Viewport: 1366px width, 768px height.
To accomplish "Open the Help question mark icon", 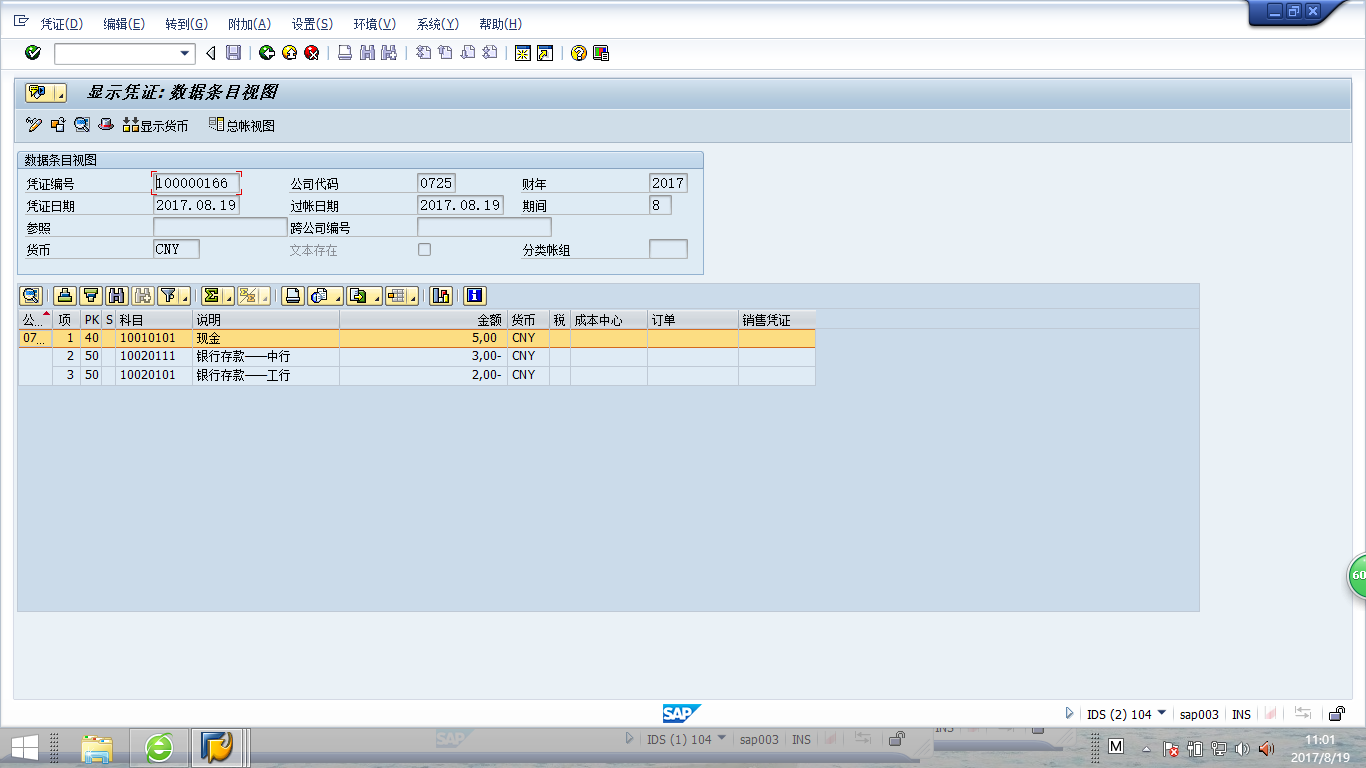I will (x=578, y=53).
